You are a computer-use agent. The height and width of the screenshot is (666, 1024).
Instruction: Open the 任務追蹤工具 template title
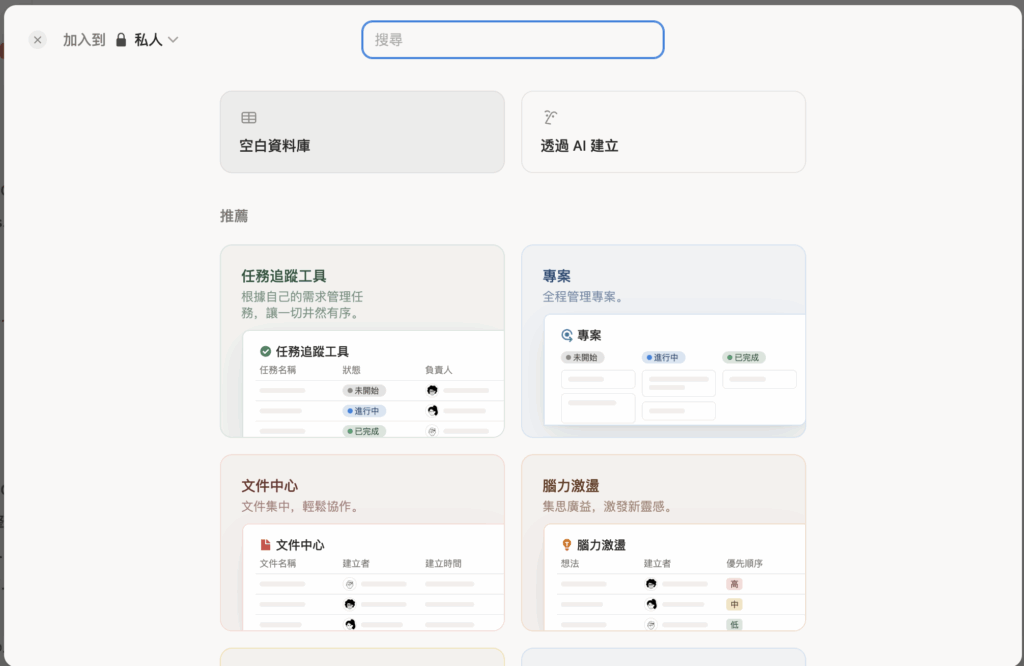click(x=284, y=275)
